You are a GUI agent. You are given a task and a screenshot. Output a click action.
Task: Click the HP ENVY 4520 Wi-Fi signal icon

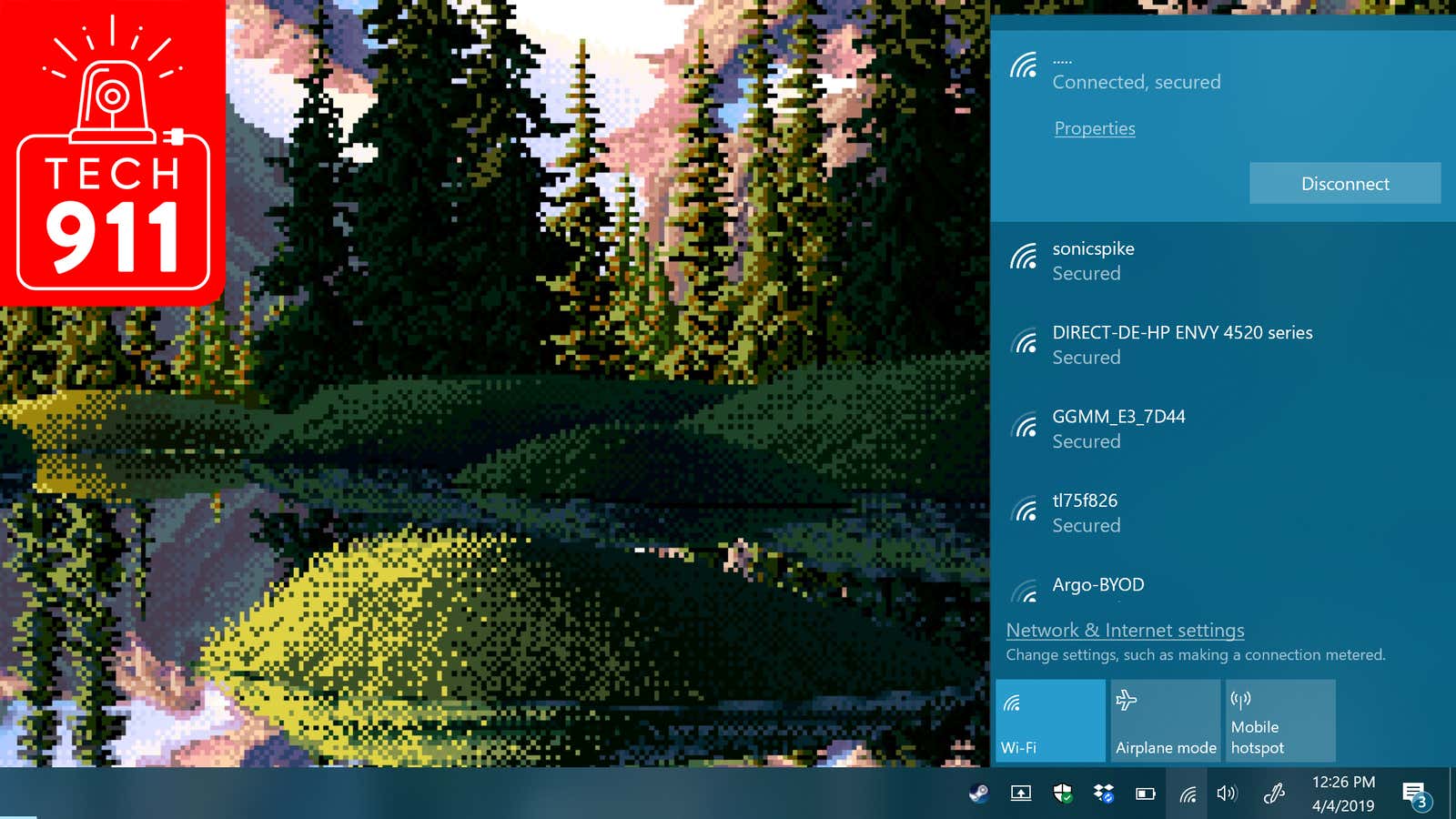coord(1025,342)
